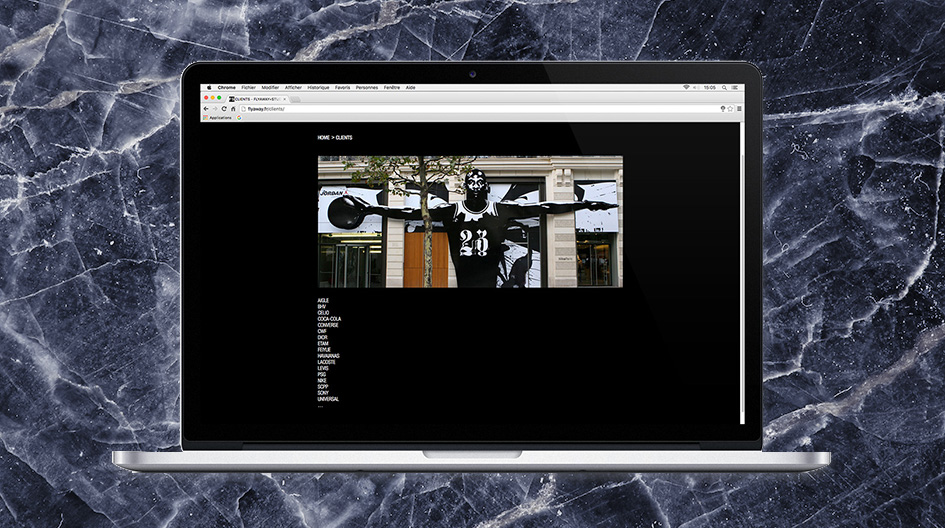The width and height of the screenshot is (945, 528).
Task: Open the SCPP client link
Action: point(322,387)
